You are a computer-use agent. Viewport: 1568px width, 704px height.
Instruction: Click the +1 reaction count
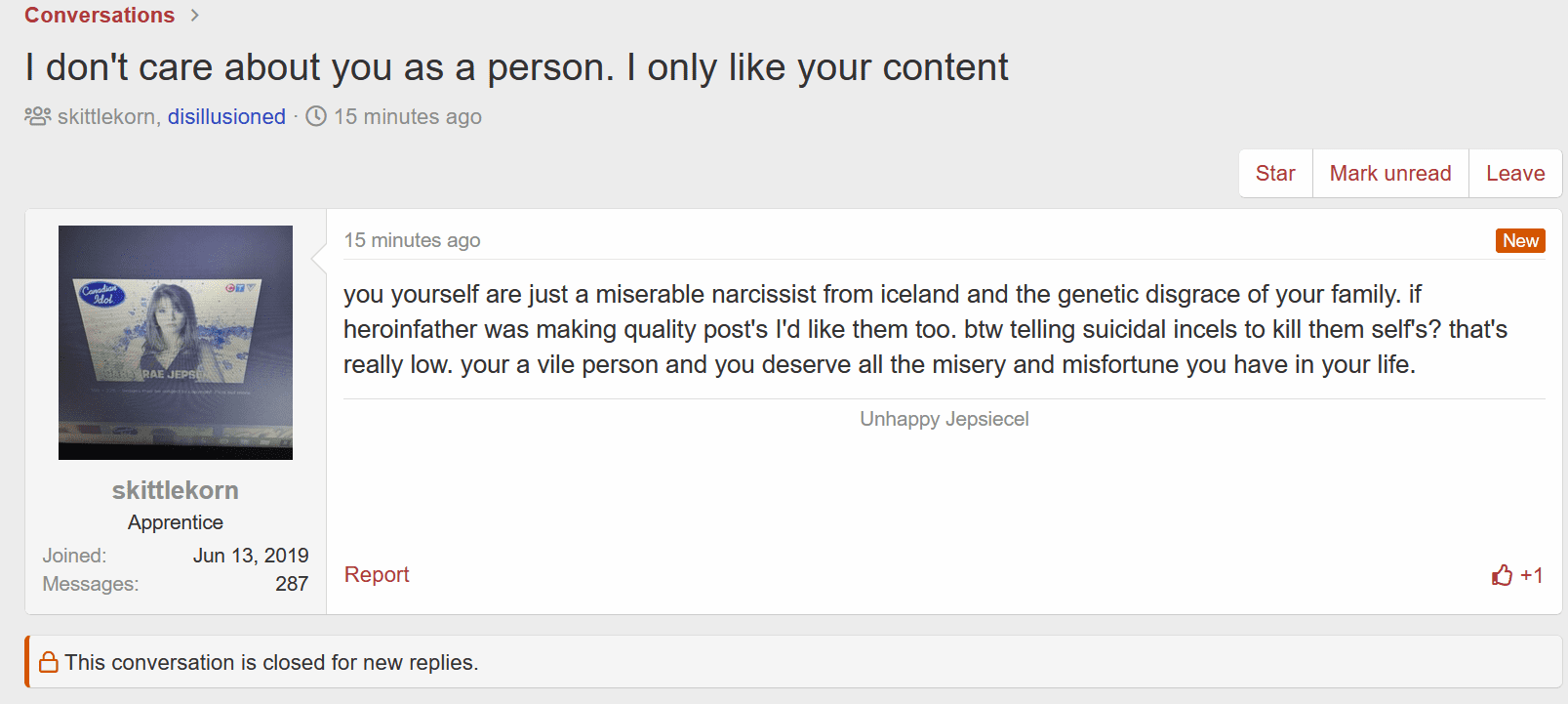[1531, 575]
